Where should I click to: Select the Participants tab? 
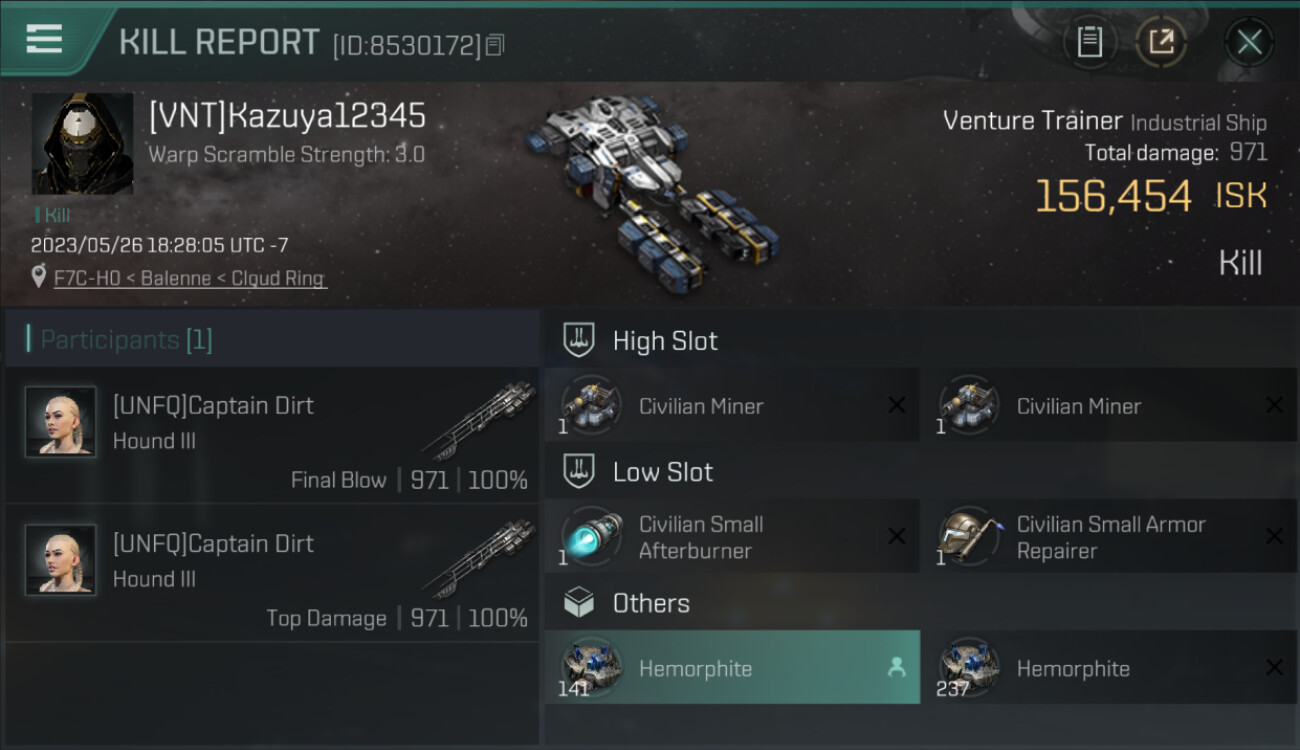[126, 340]
